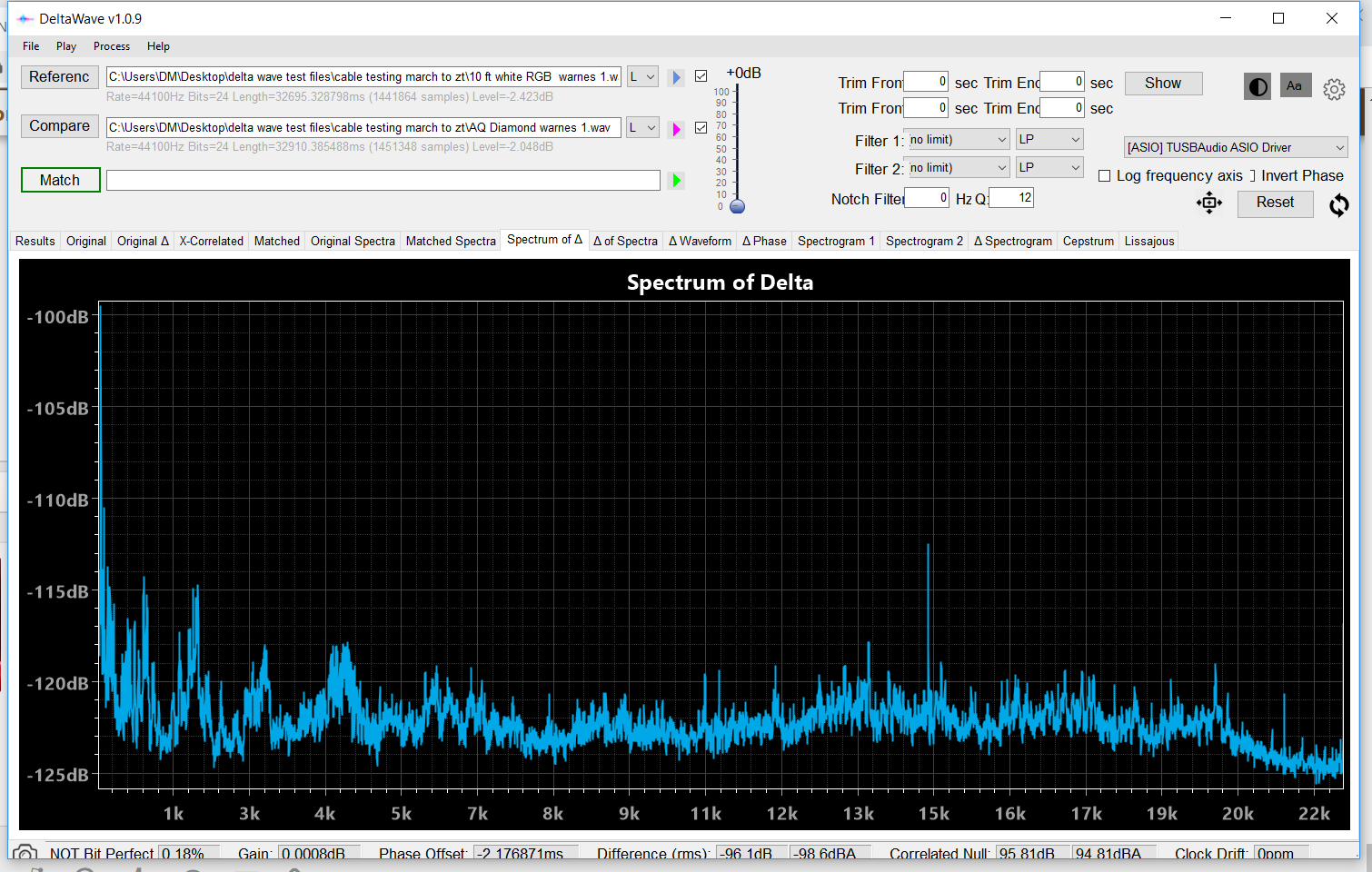
Task: Enable Log frequency axis checkbox
Action: pyautogui.click(x=1105, y=176)
